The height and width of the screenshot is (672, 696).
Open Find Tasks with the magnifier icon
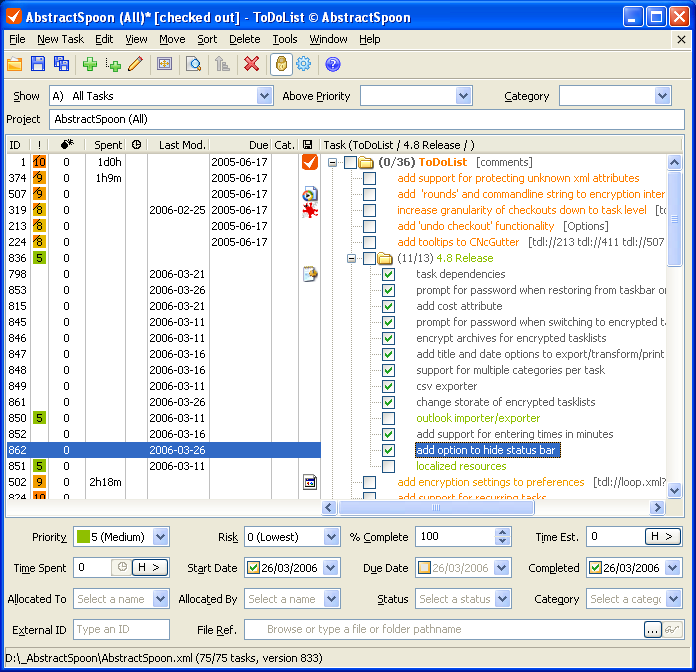[194, 64]
